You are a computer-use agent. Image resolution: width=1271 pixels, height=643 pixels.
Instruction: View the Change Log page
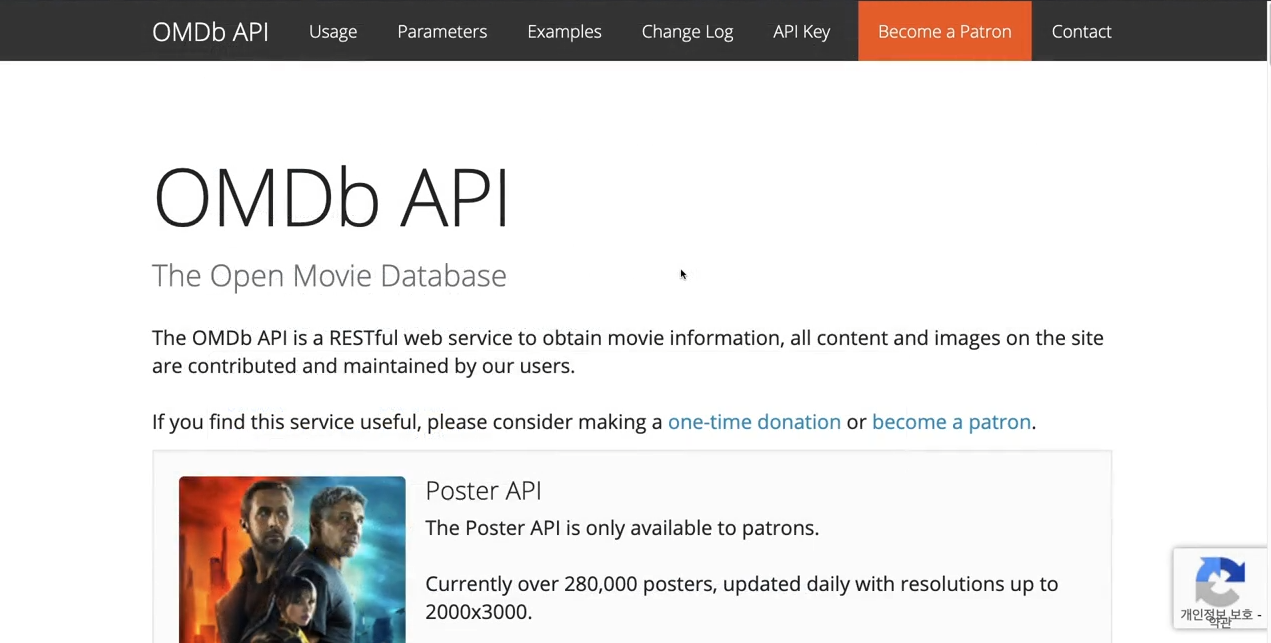click(687, 31)
